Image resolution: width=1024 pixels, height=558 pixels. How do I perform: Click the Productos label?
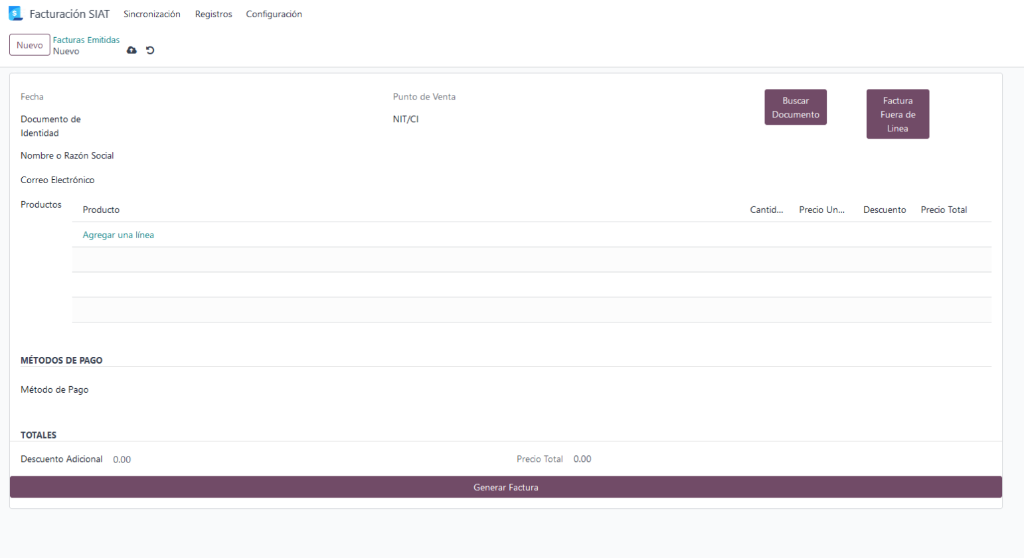(40, 205)
